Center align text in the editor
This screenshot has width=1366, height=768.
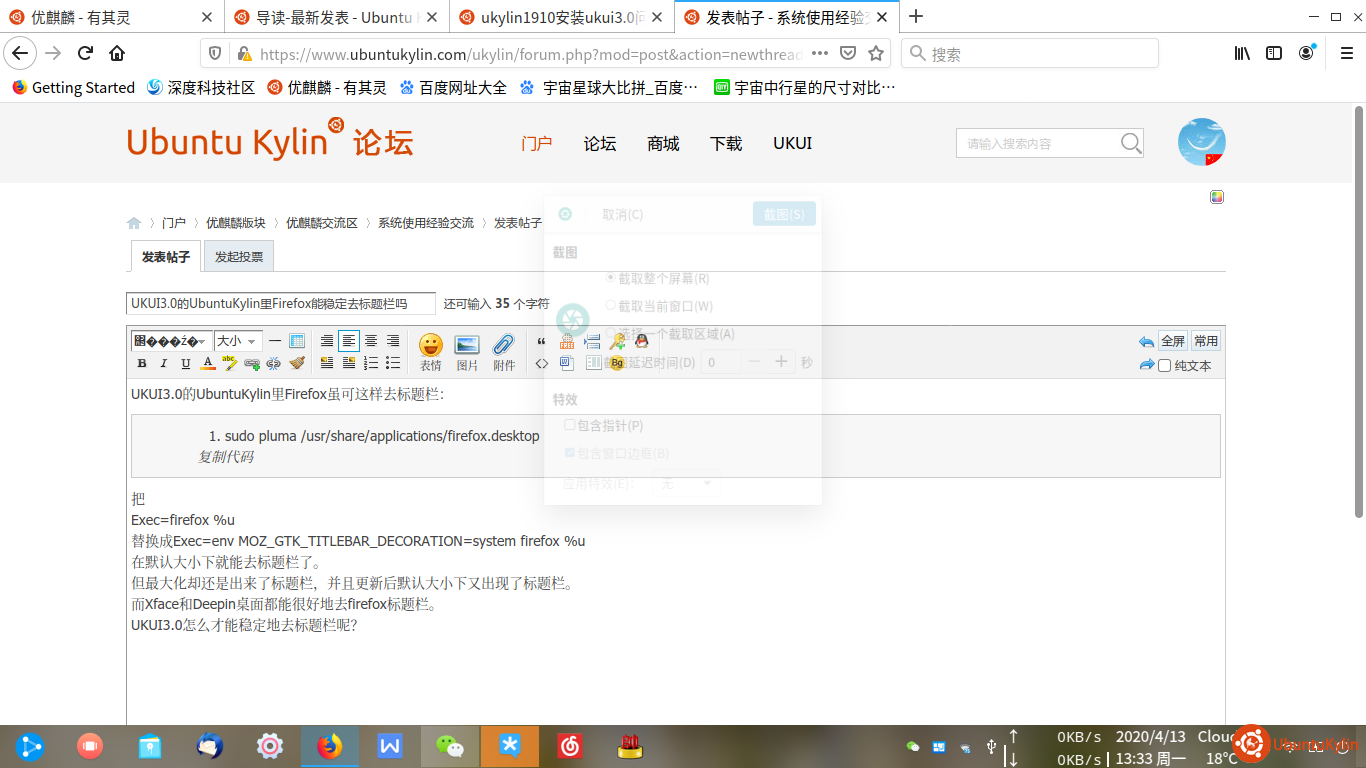point(371,341)
